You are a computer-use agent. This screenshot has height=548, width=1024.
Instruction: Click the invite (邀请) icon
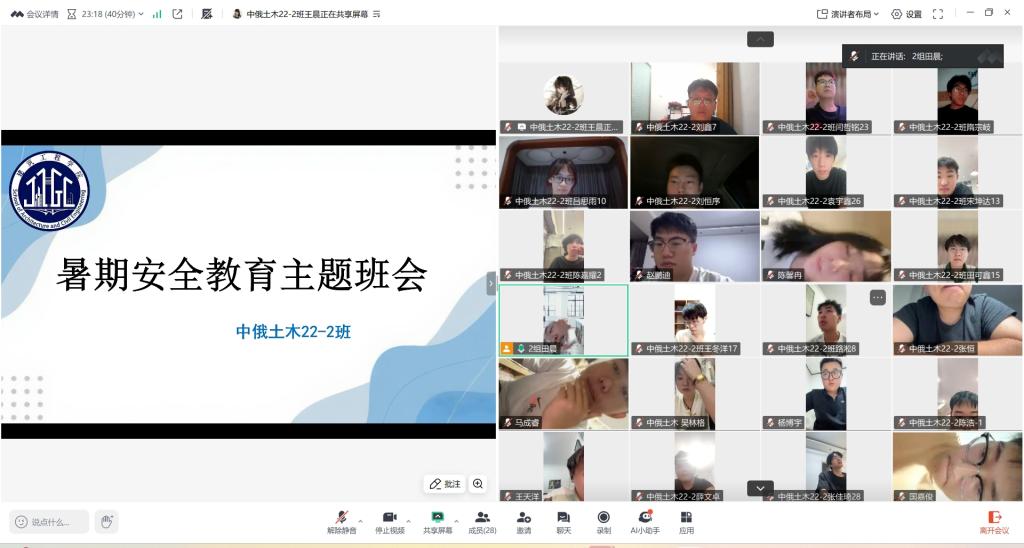[x=523, y=520]
